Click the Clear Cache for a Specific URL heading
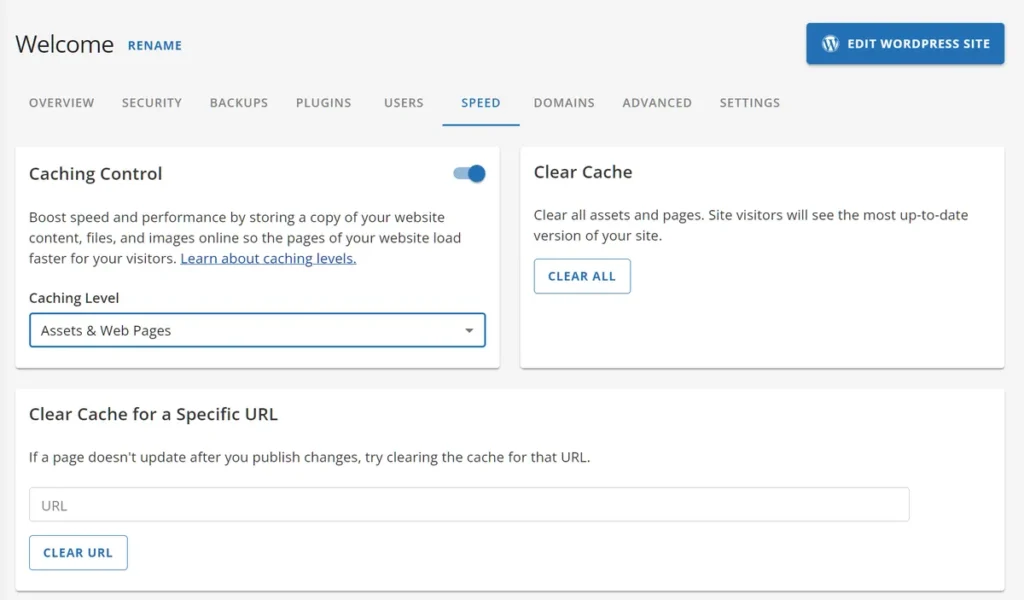 (153, 414)
